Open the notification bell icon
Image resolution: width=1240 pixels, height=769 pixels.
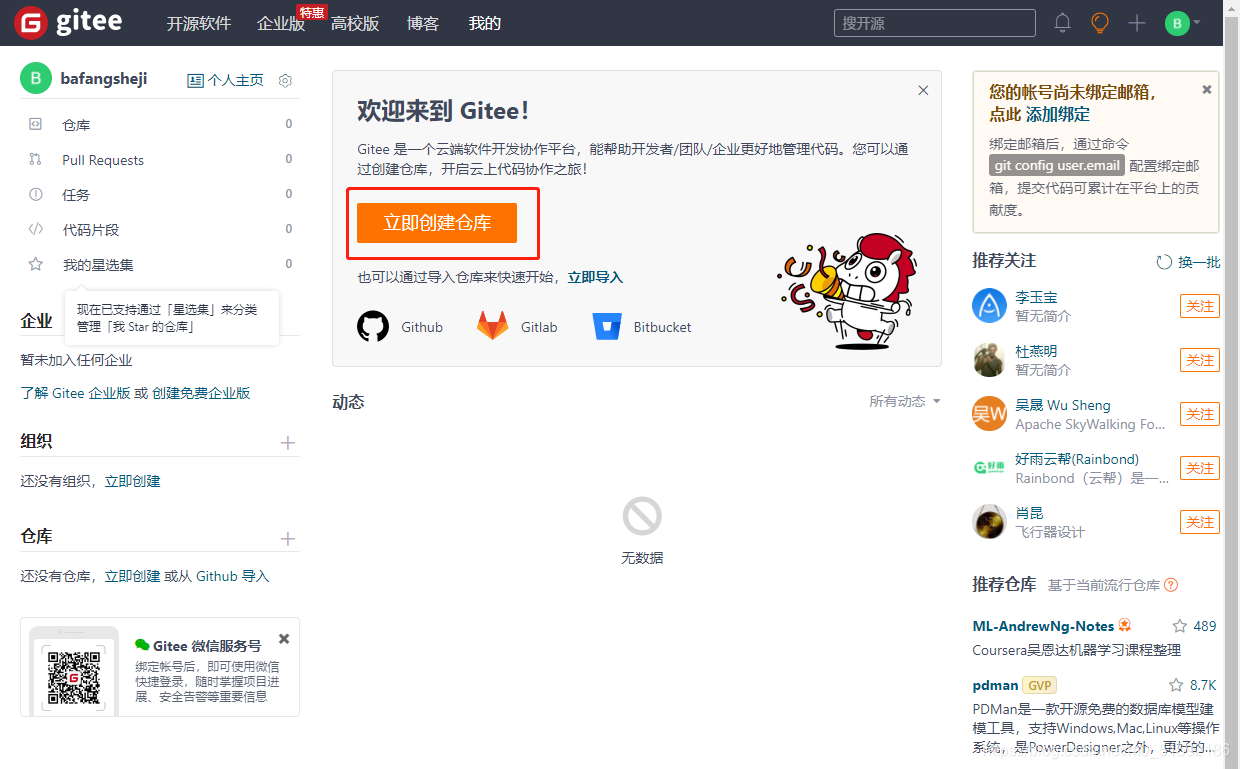1061,22
